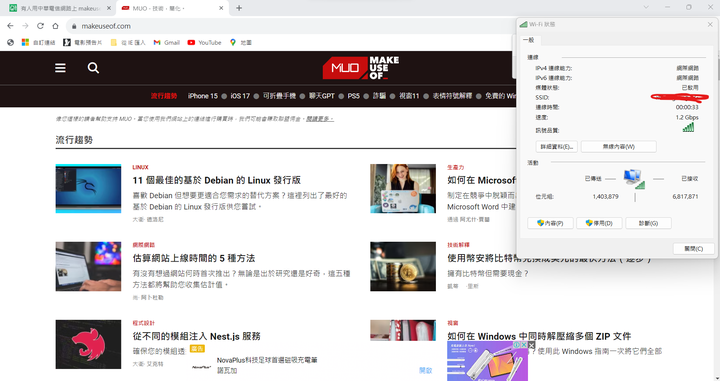The height and width of the screenshot is (381, 720).
Task: Click 停用(D) to disable Wi-Fi
Action: click(x=599, y=223)
